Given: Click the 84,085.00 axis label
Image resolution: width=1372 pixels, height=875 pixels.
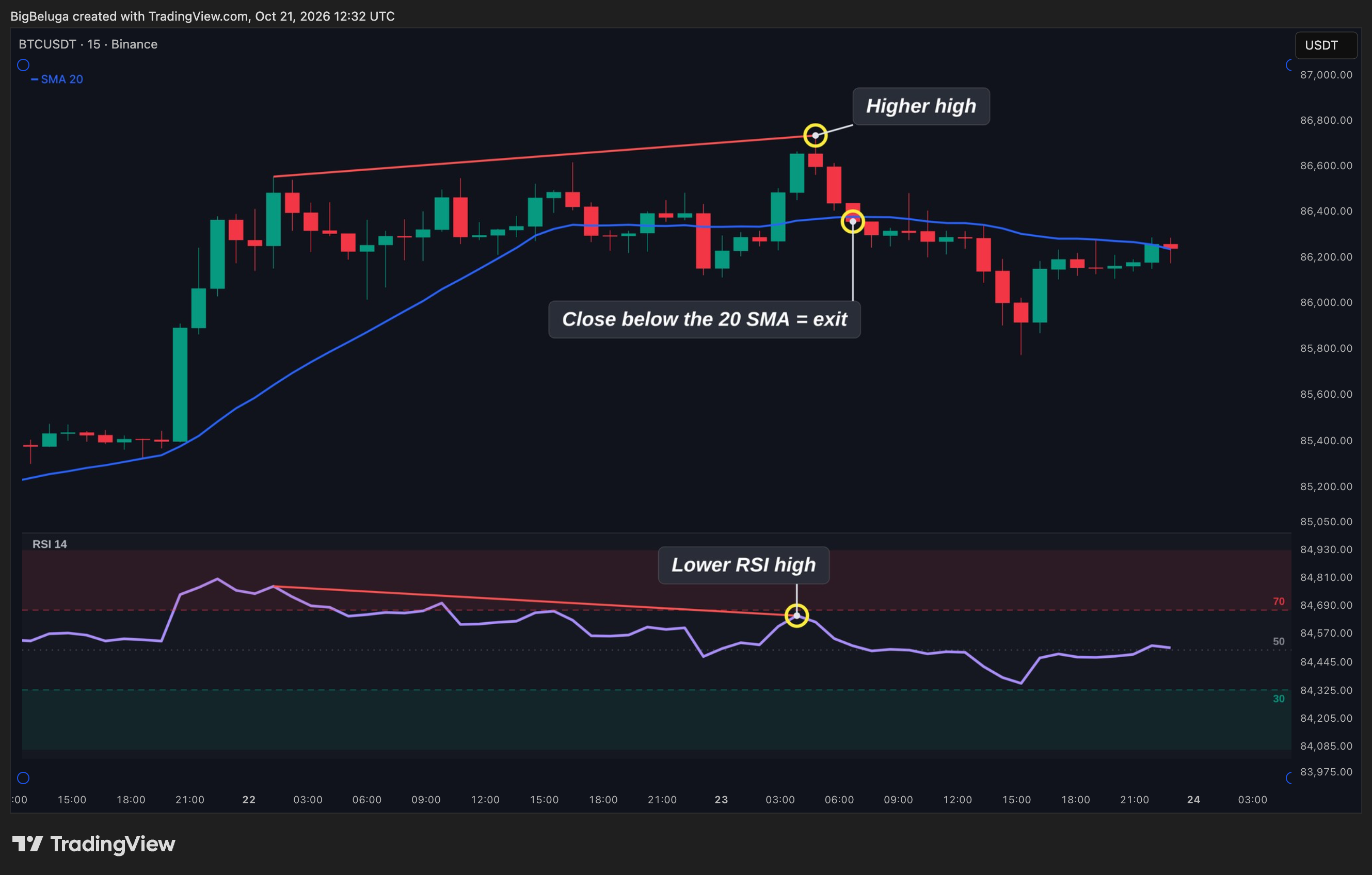Looking at the screenshot, I should (1326, 746).
